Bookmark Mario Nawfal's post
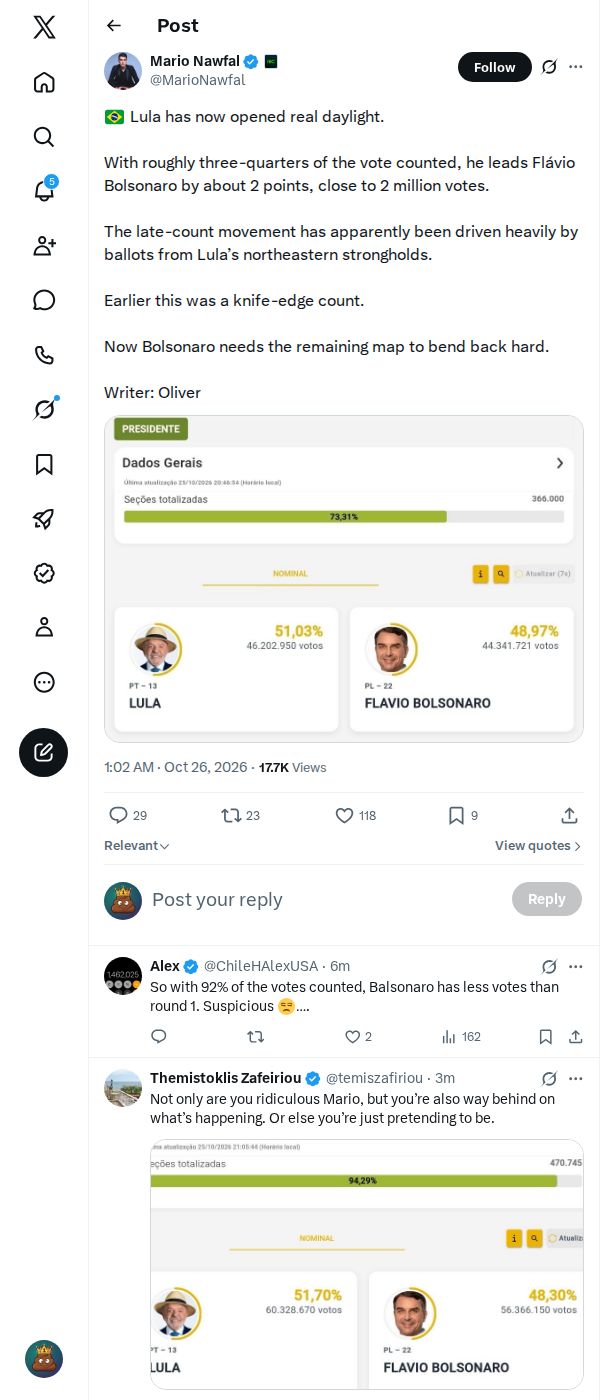This screenshot has width=600, height=1400. coord(463,816)
